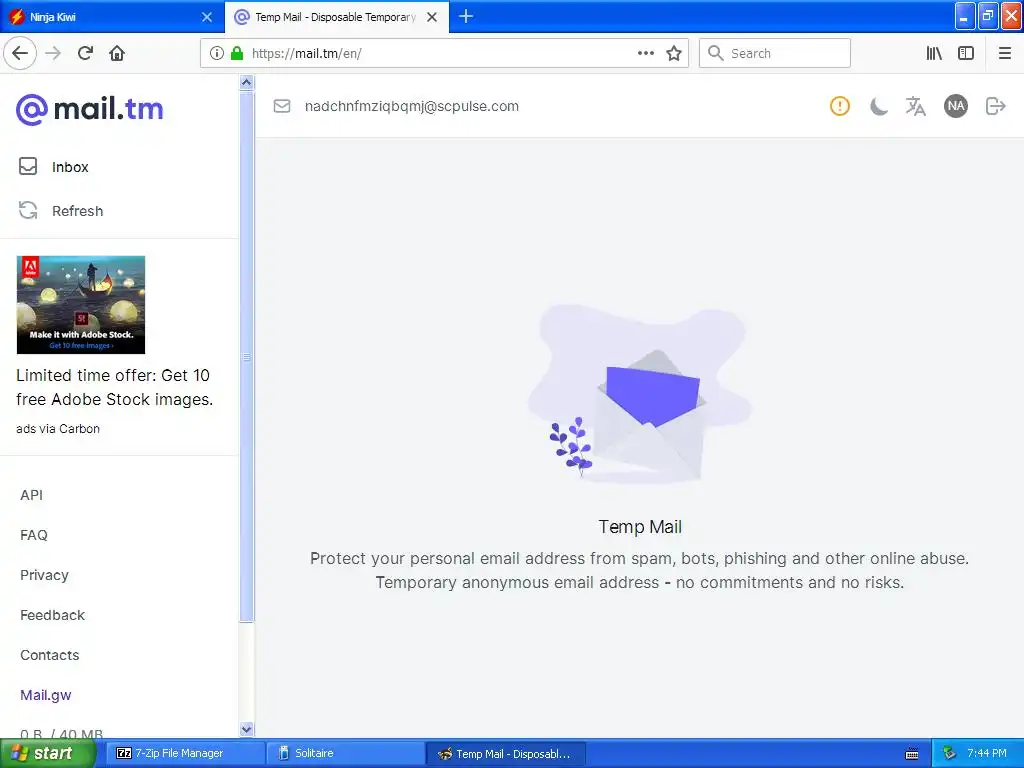The image size is (1024, 768).
Task: Close the Ninja Kiwi tab
Action: [x=207, y=17]
